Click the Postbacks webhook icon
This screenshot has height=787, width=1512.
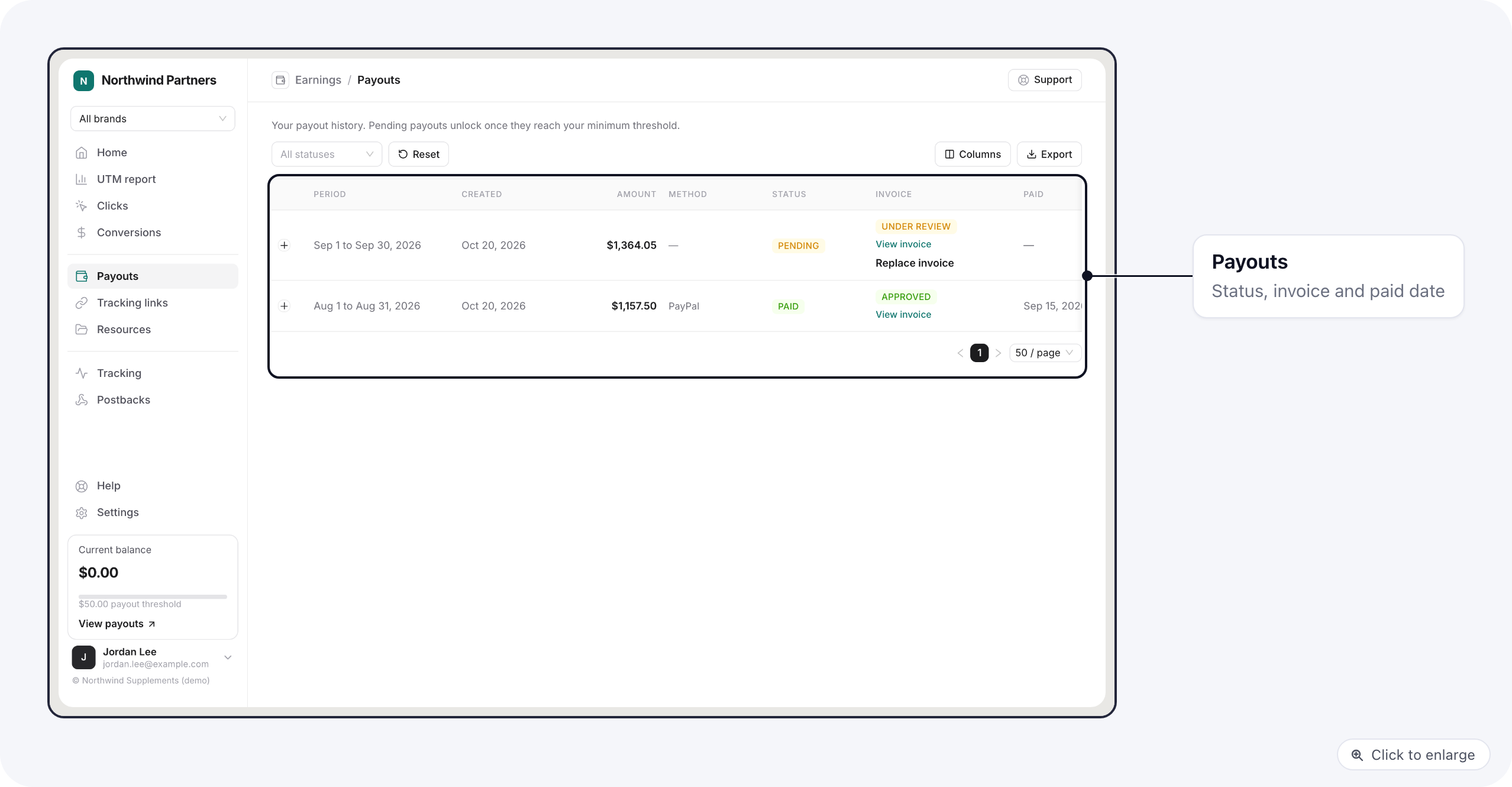pos(82,400)
